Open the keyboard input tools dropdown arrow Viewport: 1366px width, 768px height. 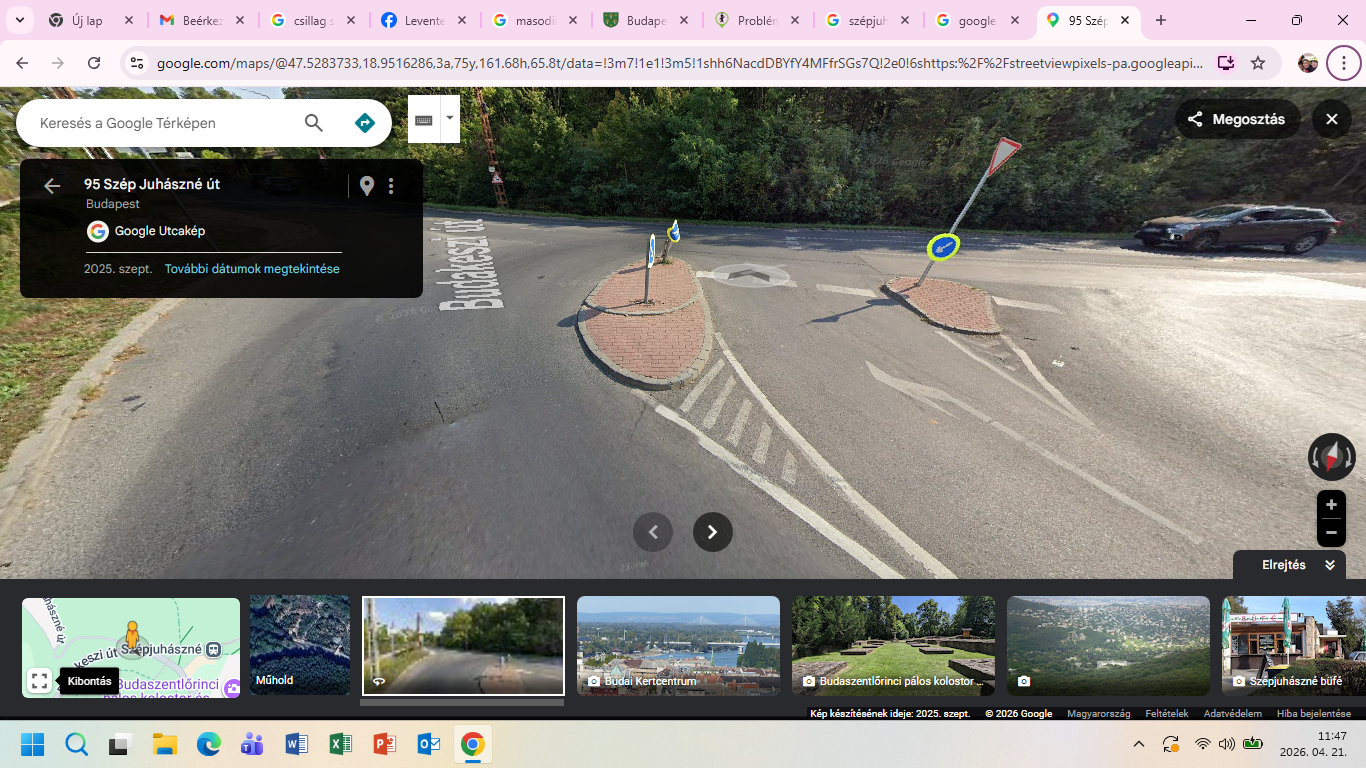tap(450, 118)
